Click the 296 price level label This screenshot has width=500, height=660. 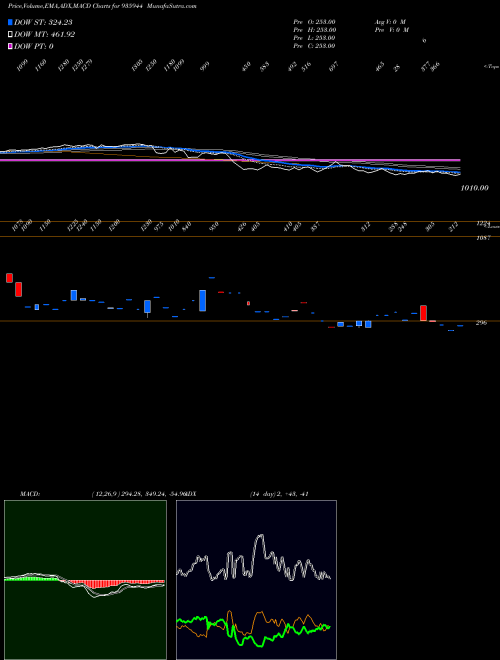(481, 323)
